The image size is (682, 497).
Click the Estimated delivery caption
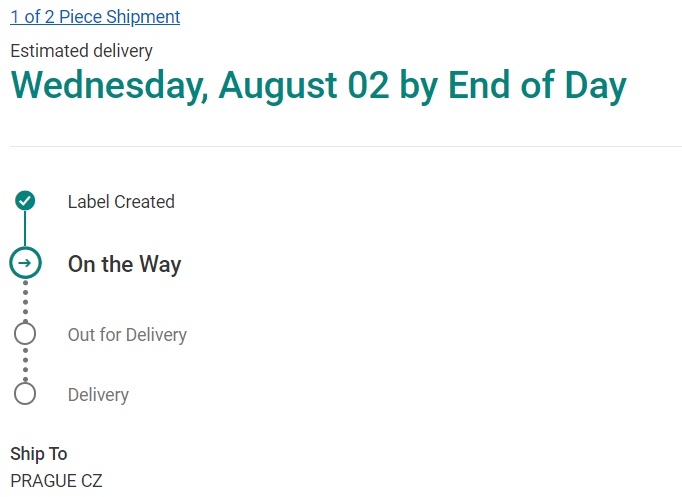tap(81, 51)
